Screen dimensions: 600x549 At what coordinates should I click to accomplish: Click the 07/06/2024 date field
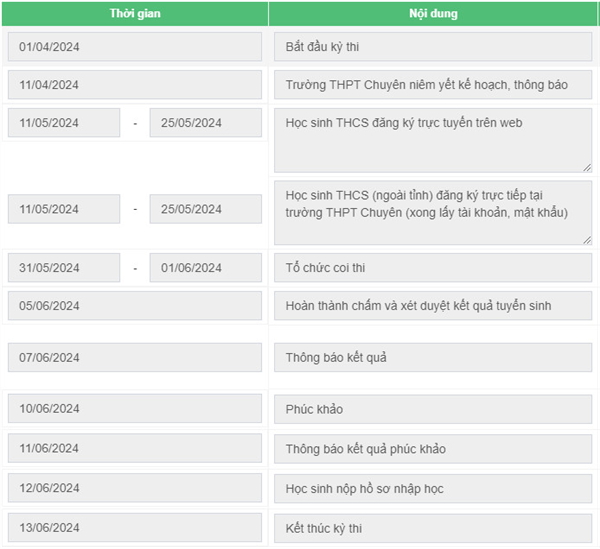click(x=135, y=357)
